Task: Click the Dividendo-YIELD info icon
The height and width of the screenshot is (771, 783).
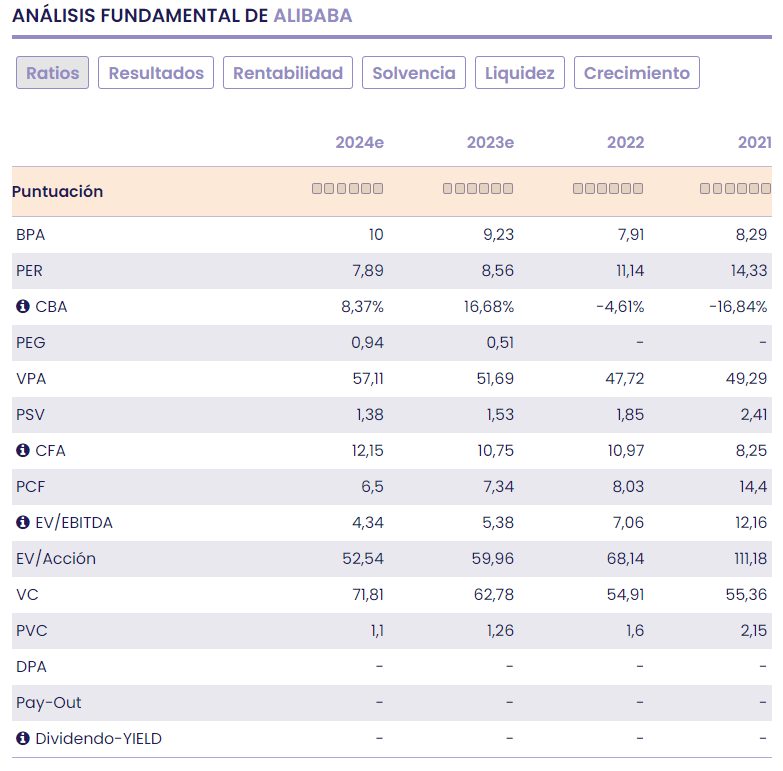Action: pos(23,739)
